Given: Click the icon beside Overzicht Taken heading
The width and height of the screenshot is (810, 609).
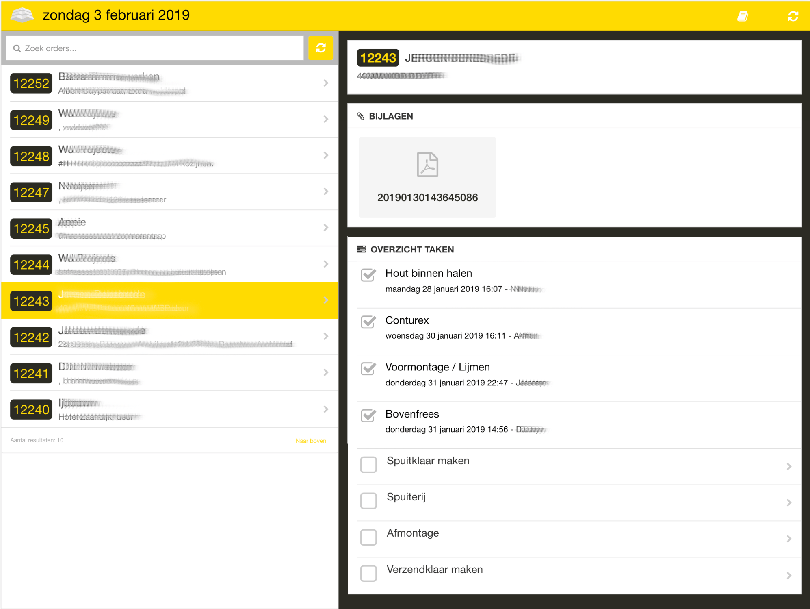Looking at the screenshot, I should pyautogui.click(x=361, y=249).
